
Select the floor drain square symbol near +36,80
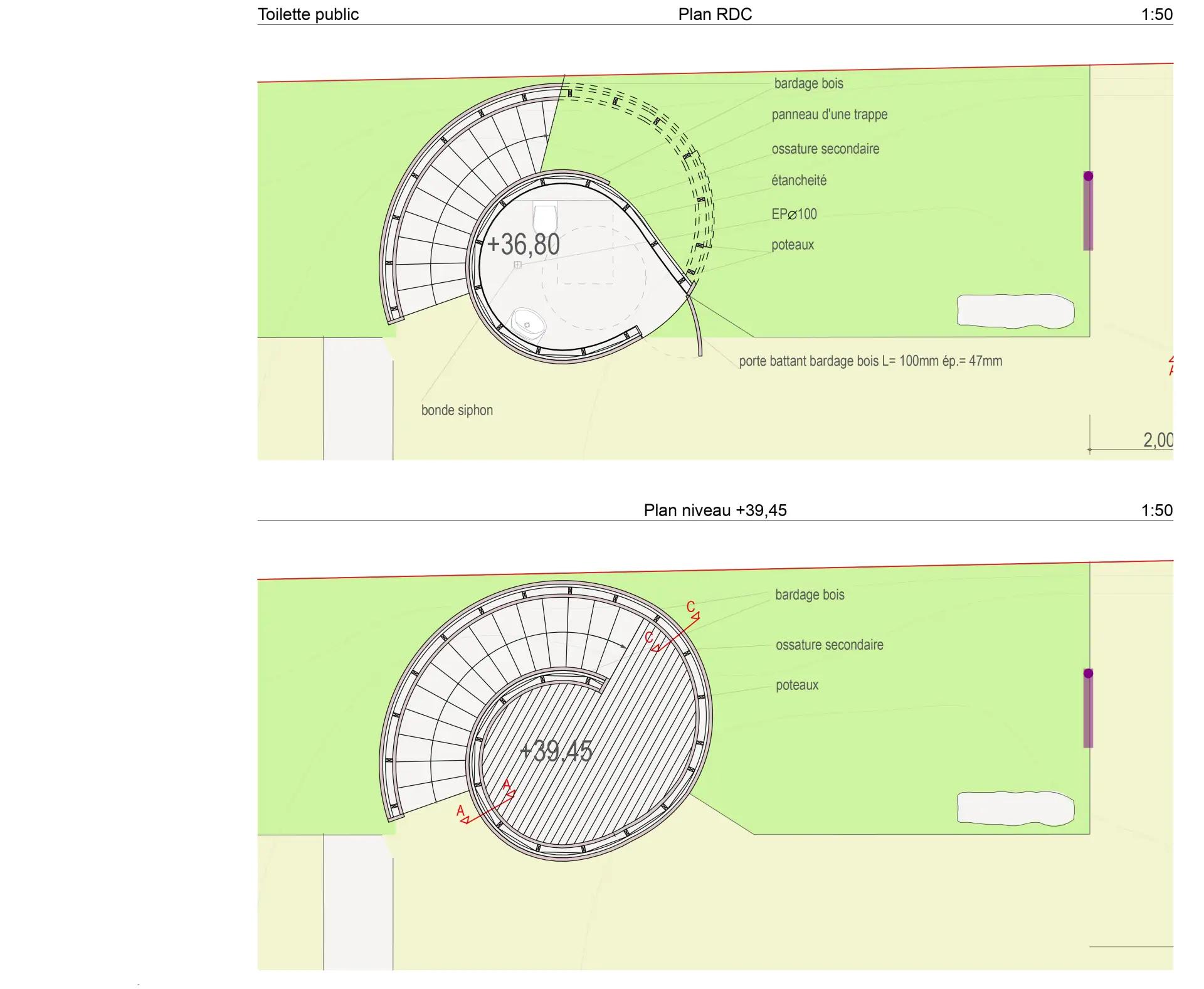tap(517, 265)
